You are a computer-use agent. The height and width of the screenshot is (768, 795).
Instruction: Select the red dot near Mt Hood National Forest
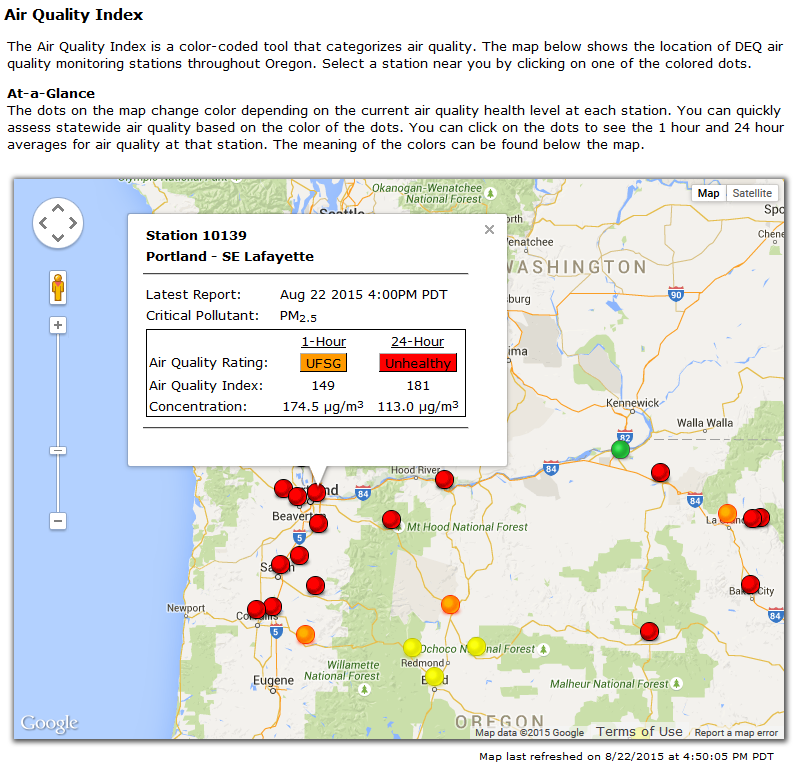tap(391, 520)
